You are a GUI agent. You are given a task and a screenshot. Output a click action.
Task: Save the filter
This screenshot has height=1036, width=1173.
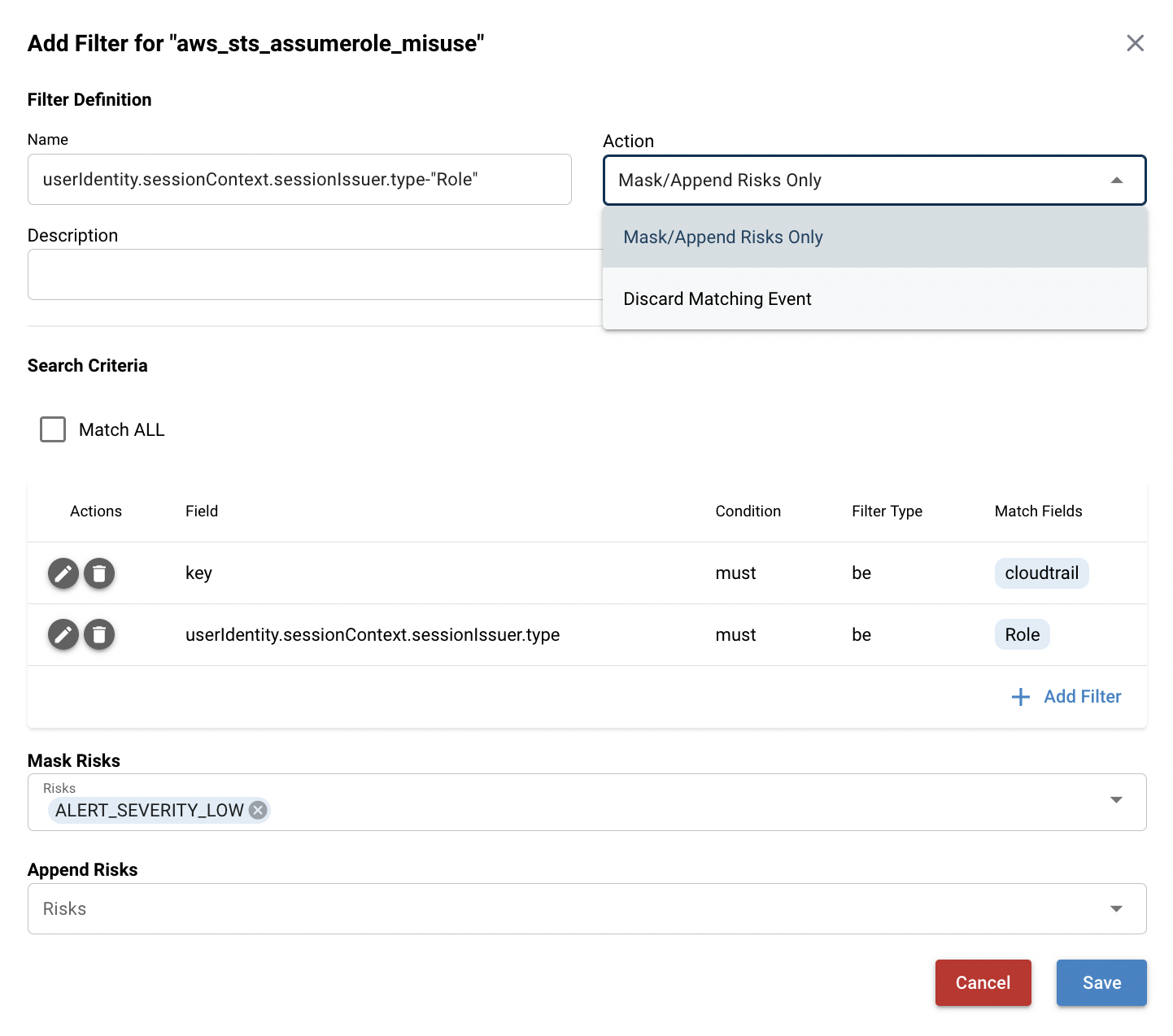(x=1101, y=982)
